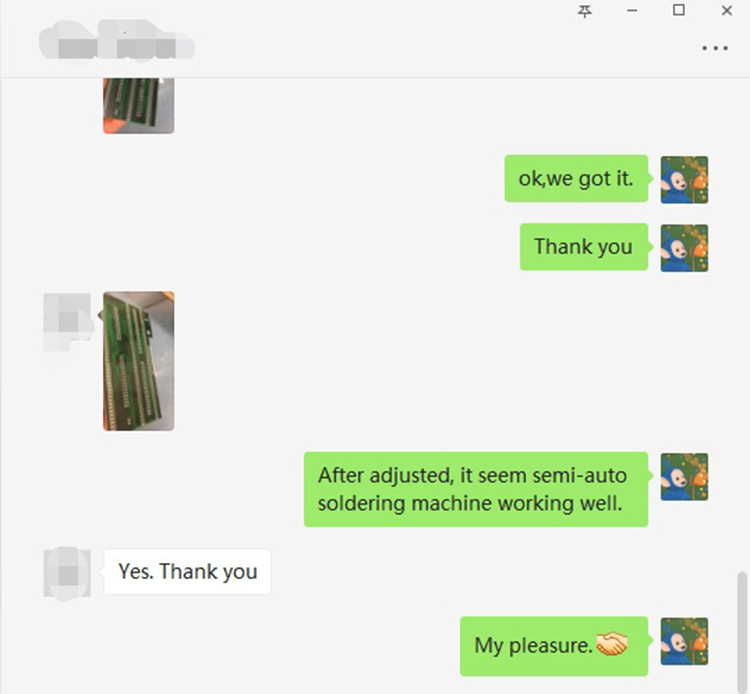Screen dimensions: 750x694
Task: Click the avatar next to 'ok,we got it.'
Action: [x=684, y=180]
